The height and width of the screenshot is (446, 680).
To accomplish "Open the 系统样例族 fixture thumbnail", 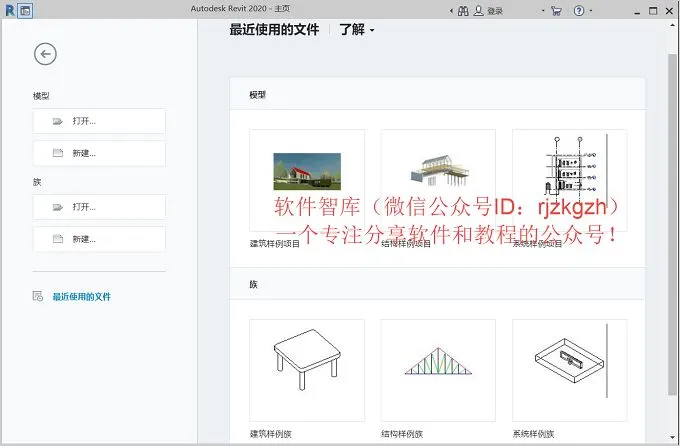I will (x=569, y=370).
